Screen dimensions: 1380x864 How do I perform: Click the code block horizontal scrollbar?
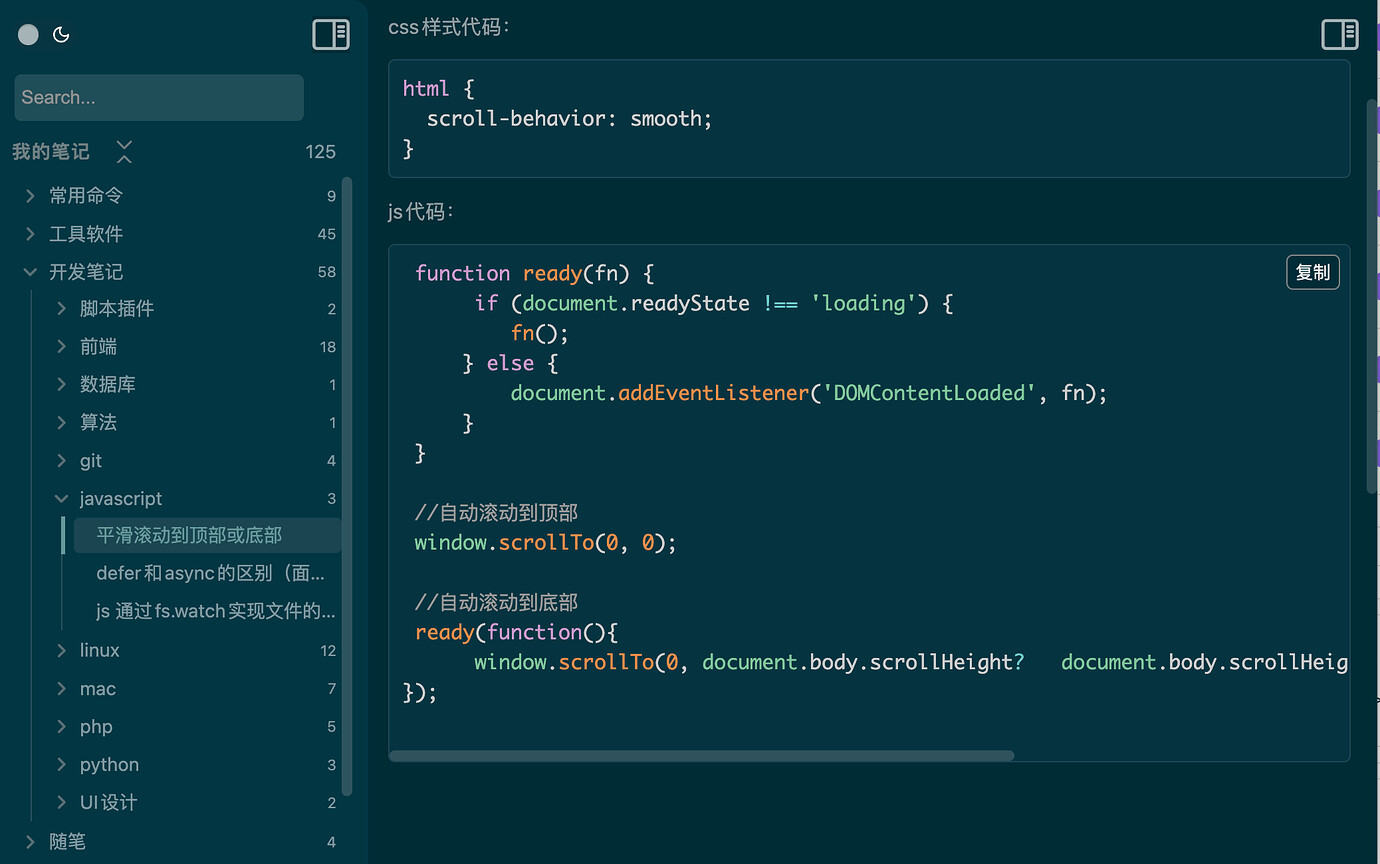pyautogui.click(x=701, y=755)
